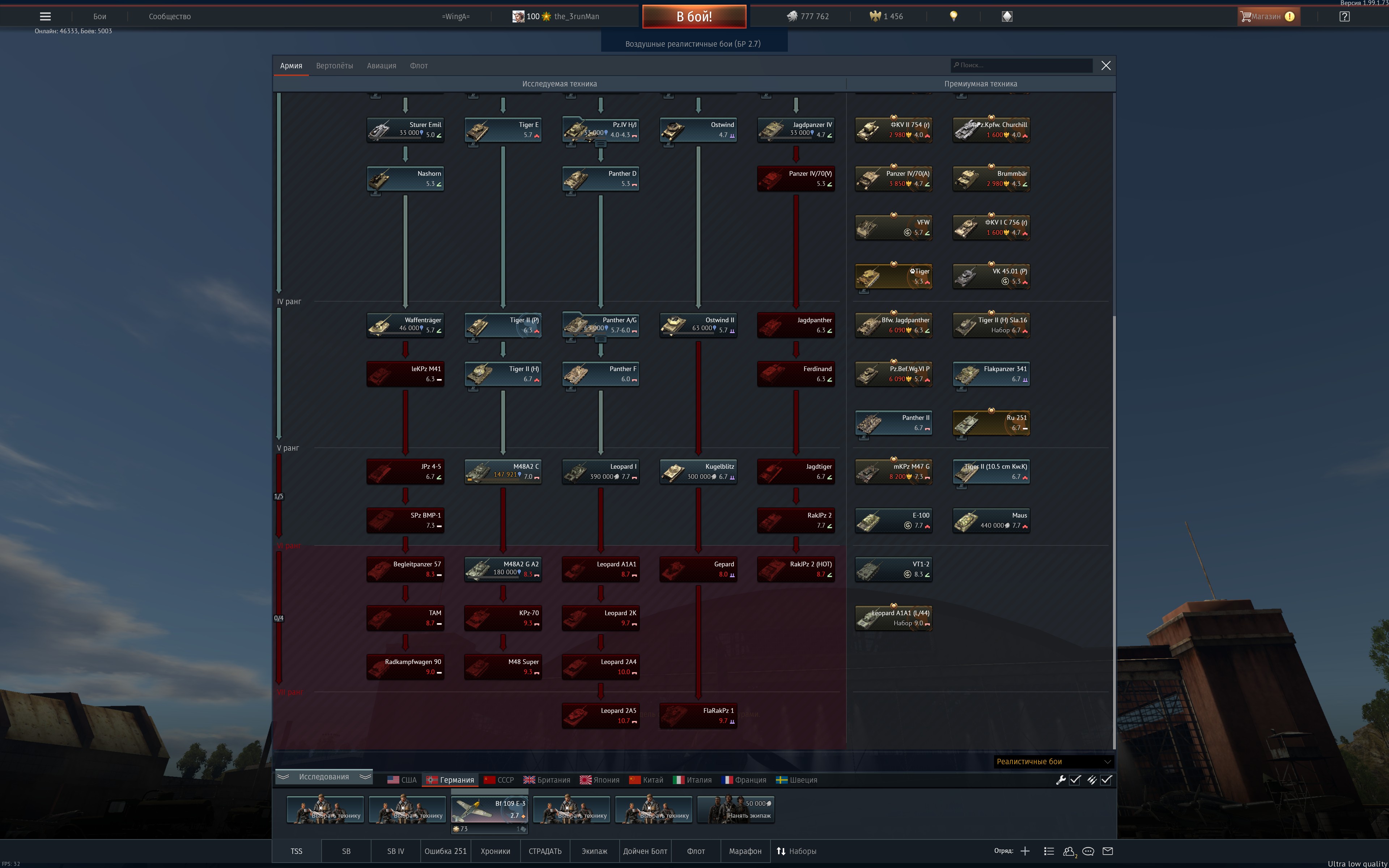Image resolution: width=1389 pixels, height=868 pixels.
Task: Open the Наборы presets switcher
Action: click(796, 851)
